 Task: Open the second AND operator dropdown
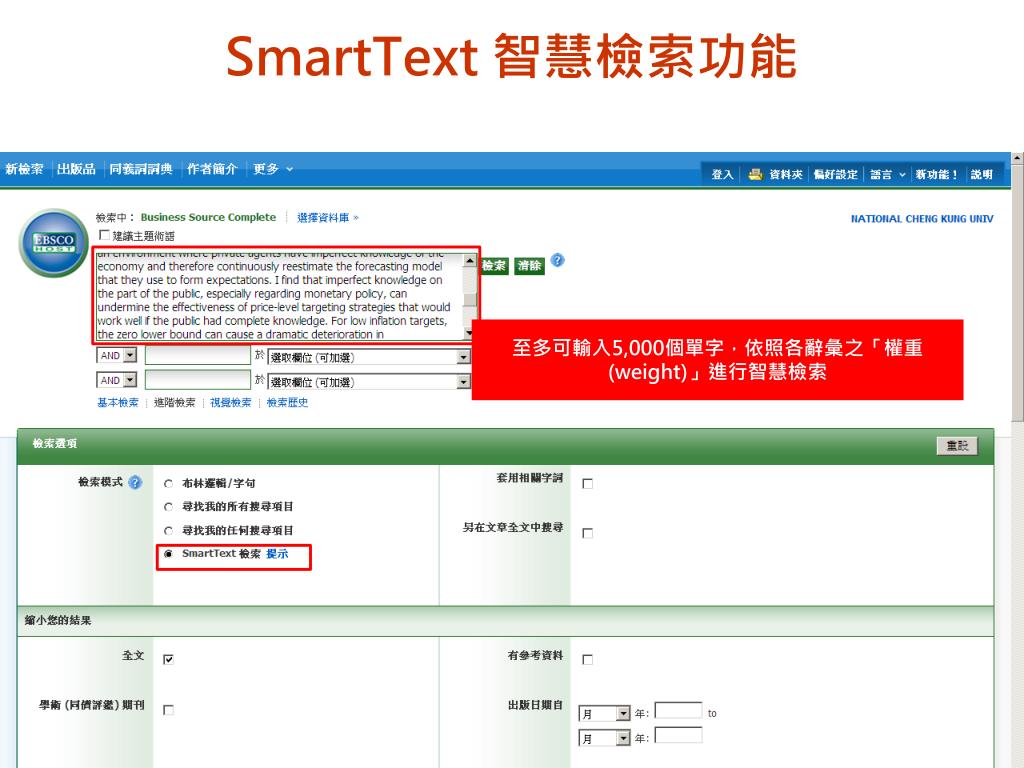(117, 380)
